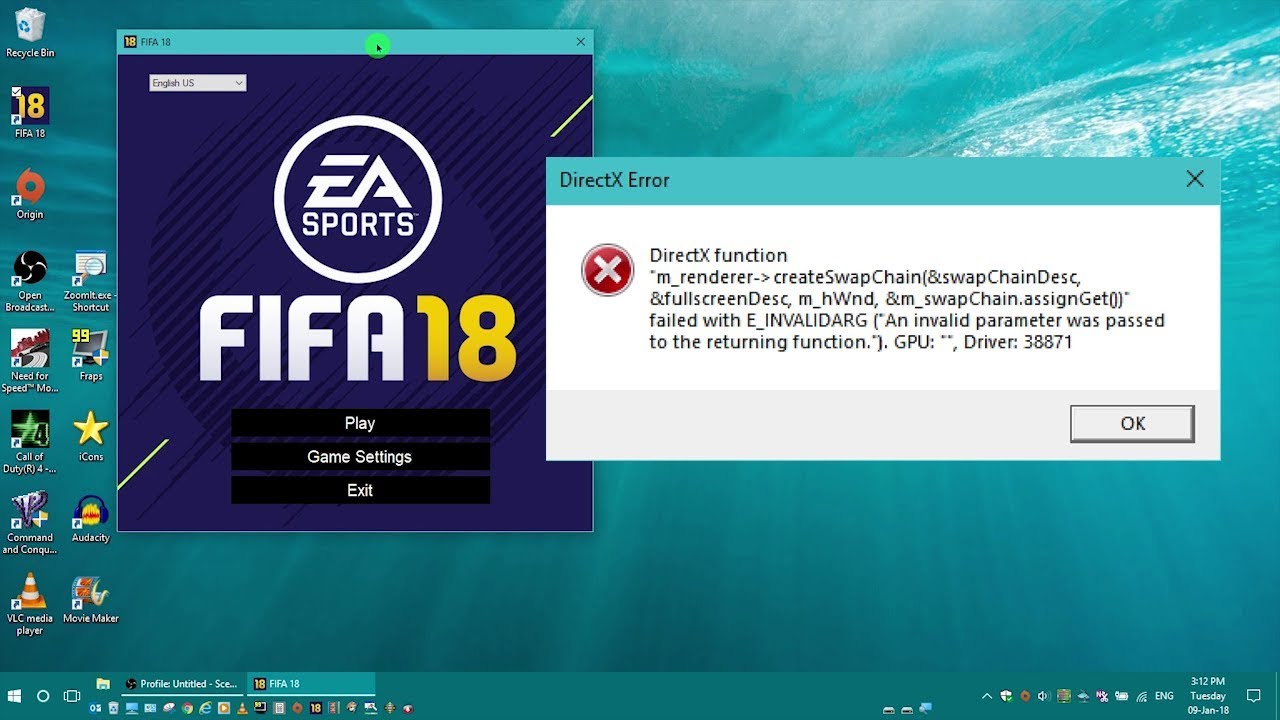
Task: Launch Chrome from taskbar quick launch
Action: click(188, 708)
